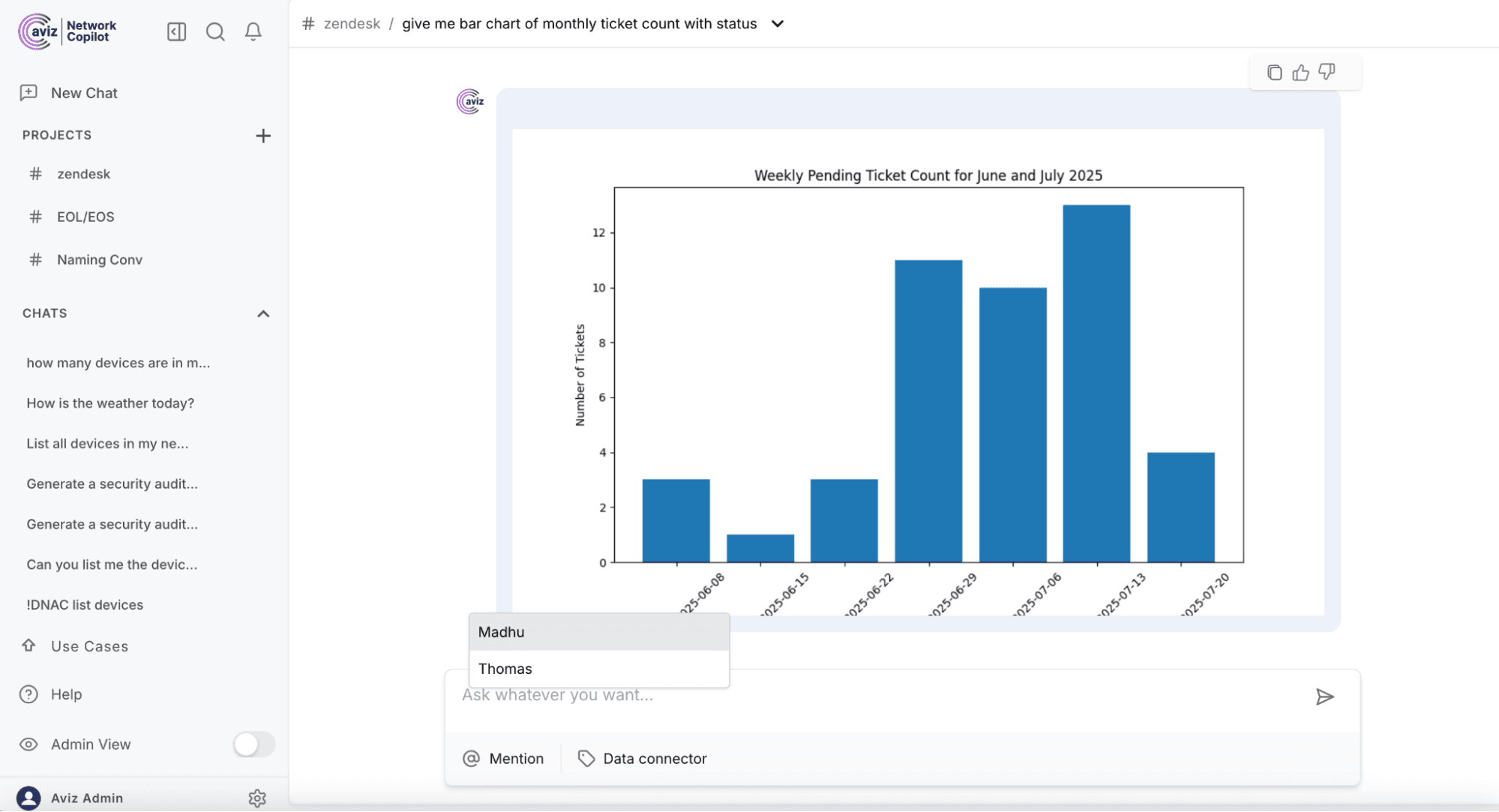Open the chat title dropdown
Screen dimensions: 1499x812
point(778,23)
